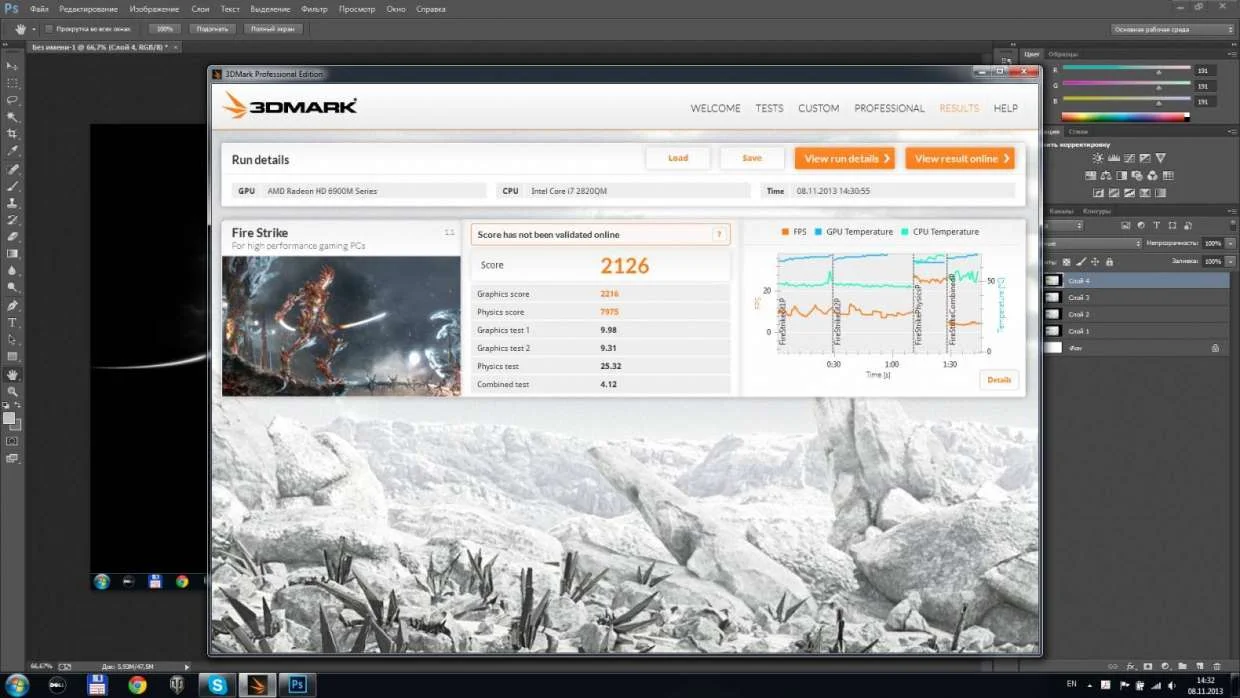This screenshot has width=1240, height=698.
Task: Click the Load button in 3DMark
Action: pos(678,158)
